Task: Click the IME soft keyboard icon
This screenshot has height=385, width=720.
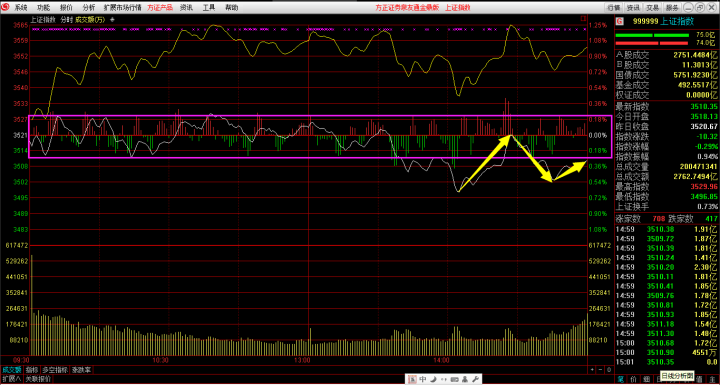Action: [455, 379]
